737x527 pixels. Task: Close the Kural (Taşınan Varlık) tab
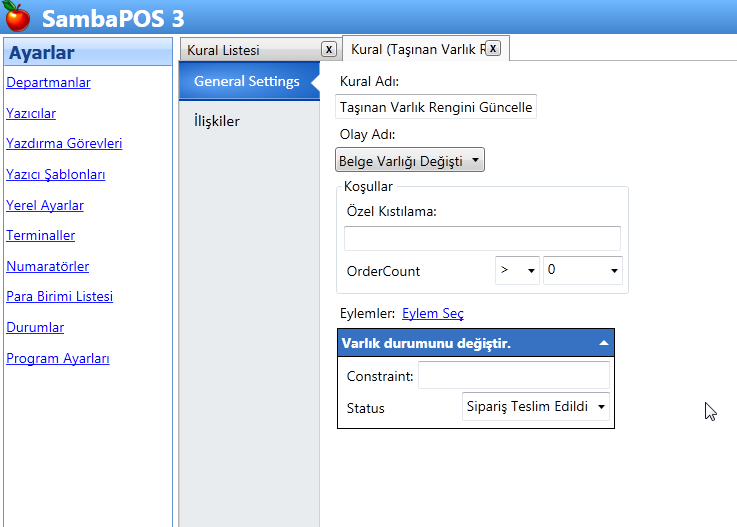click(x=492, y=47)
